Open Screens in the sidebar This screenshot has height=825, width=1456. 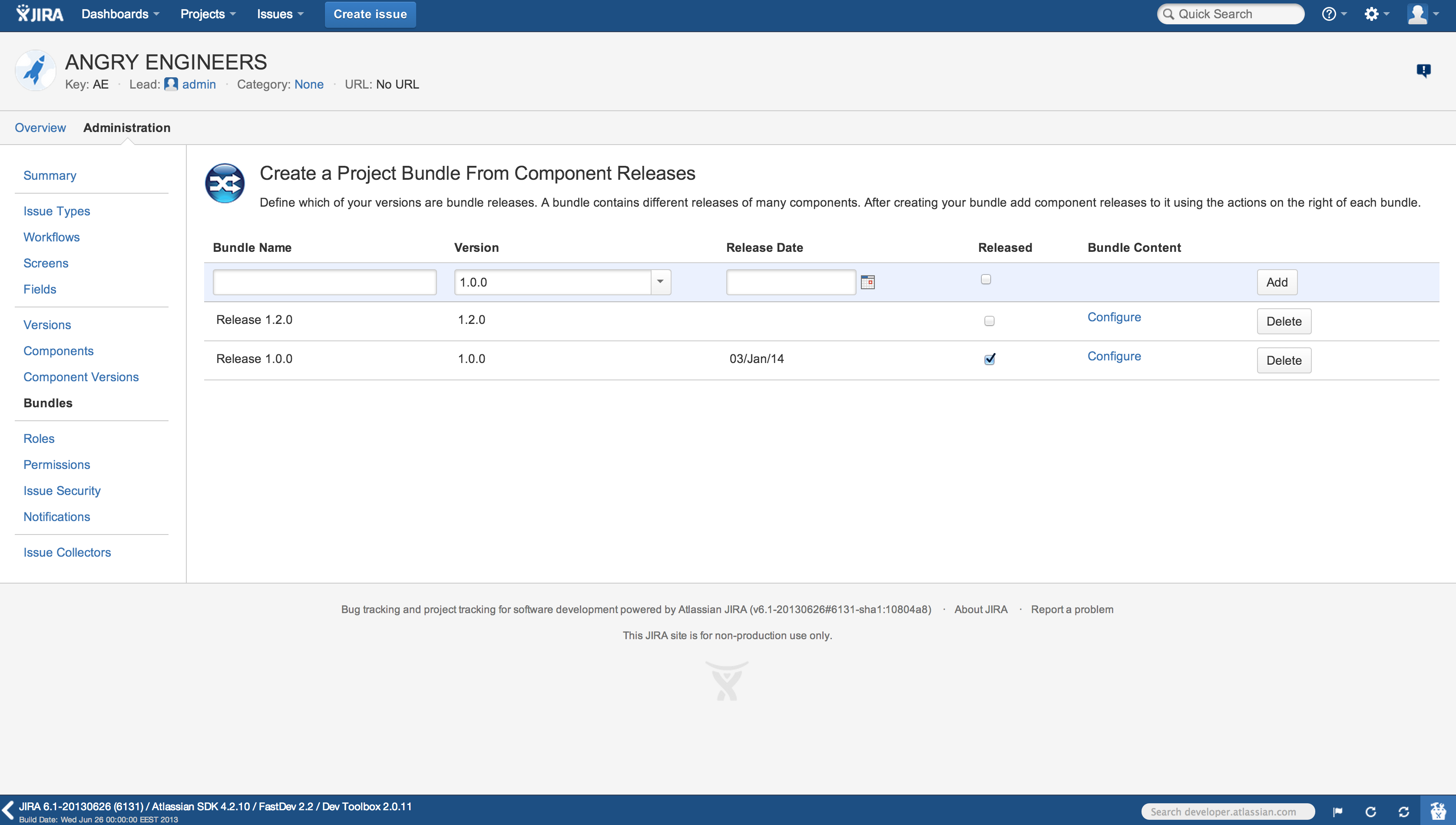(46, 264)
